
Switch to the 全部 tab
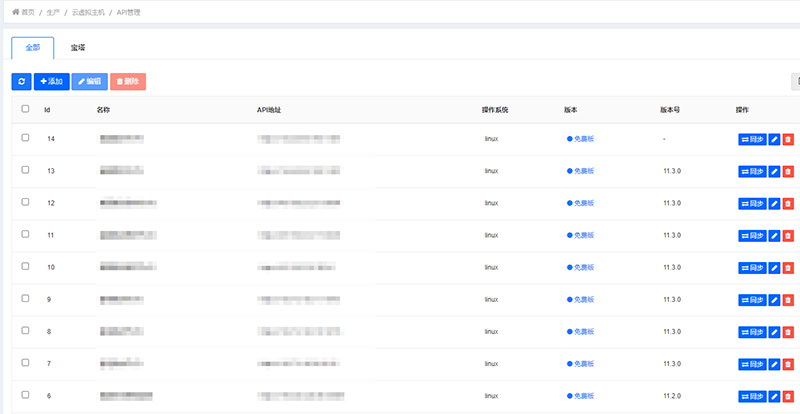coord(33,47)
